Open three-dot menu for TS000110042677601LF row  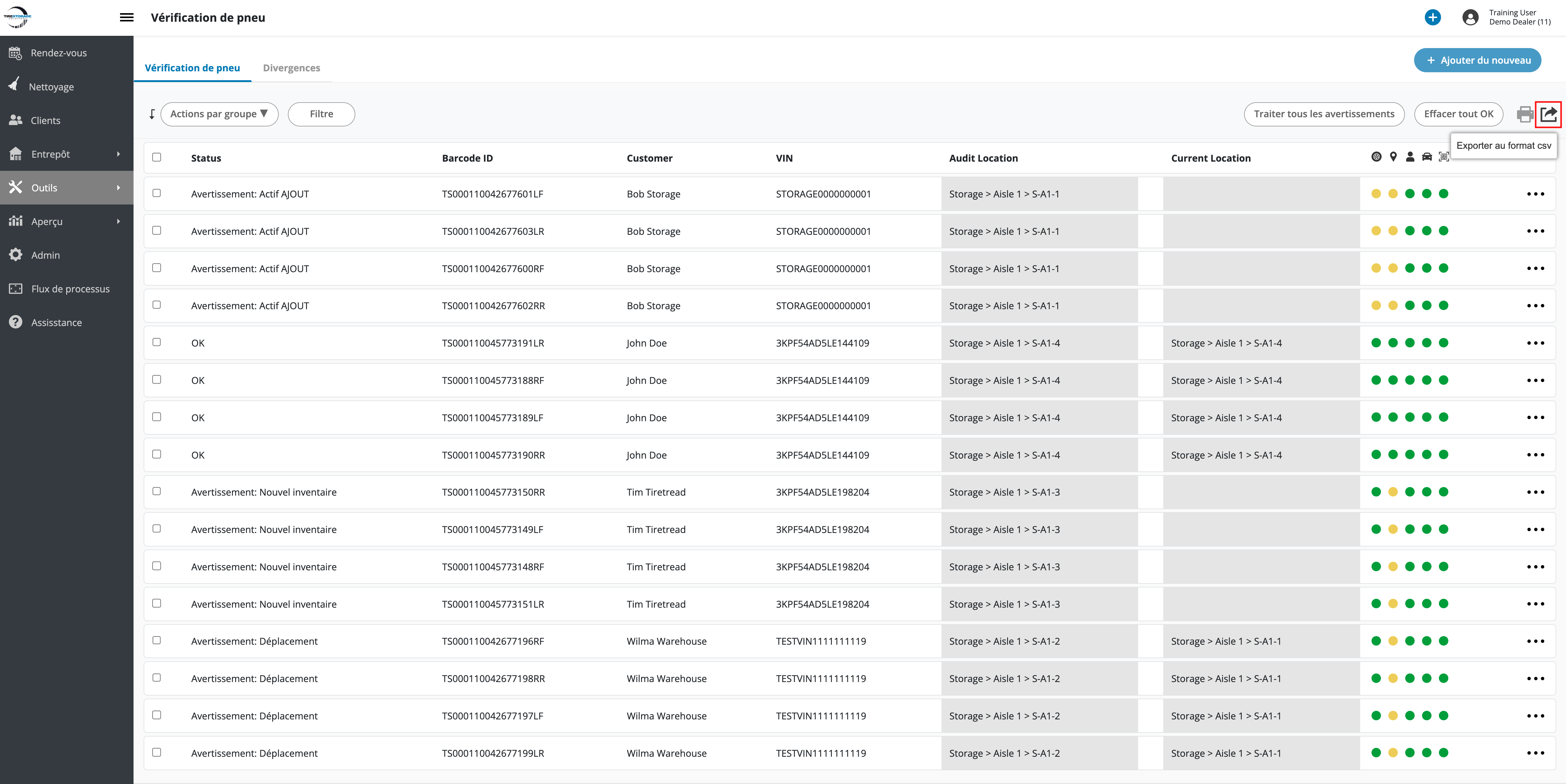(1535, 194)
